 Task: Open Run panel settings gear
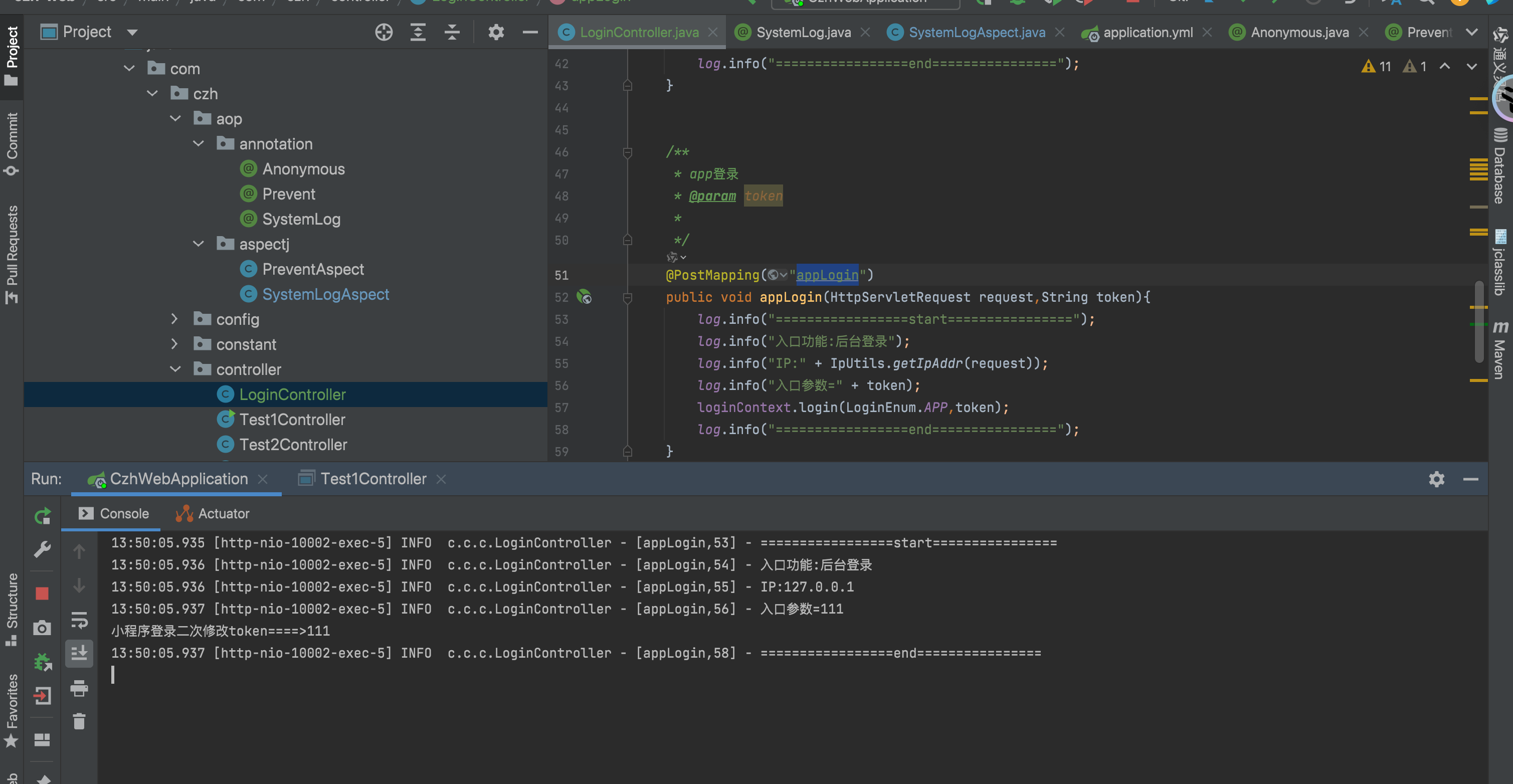click(x=1437, y=479)
